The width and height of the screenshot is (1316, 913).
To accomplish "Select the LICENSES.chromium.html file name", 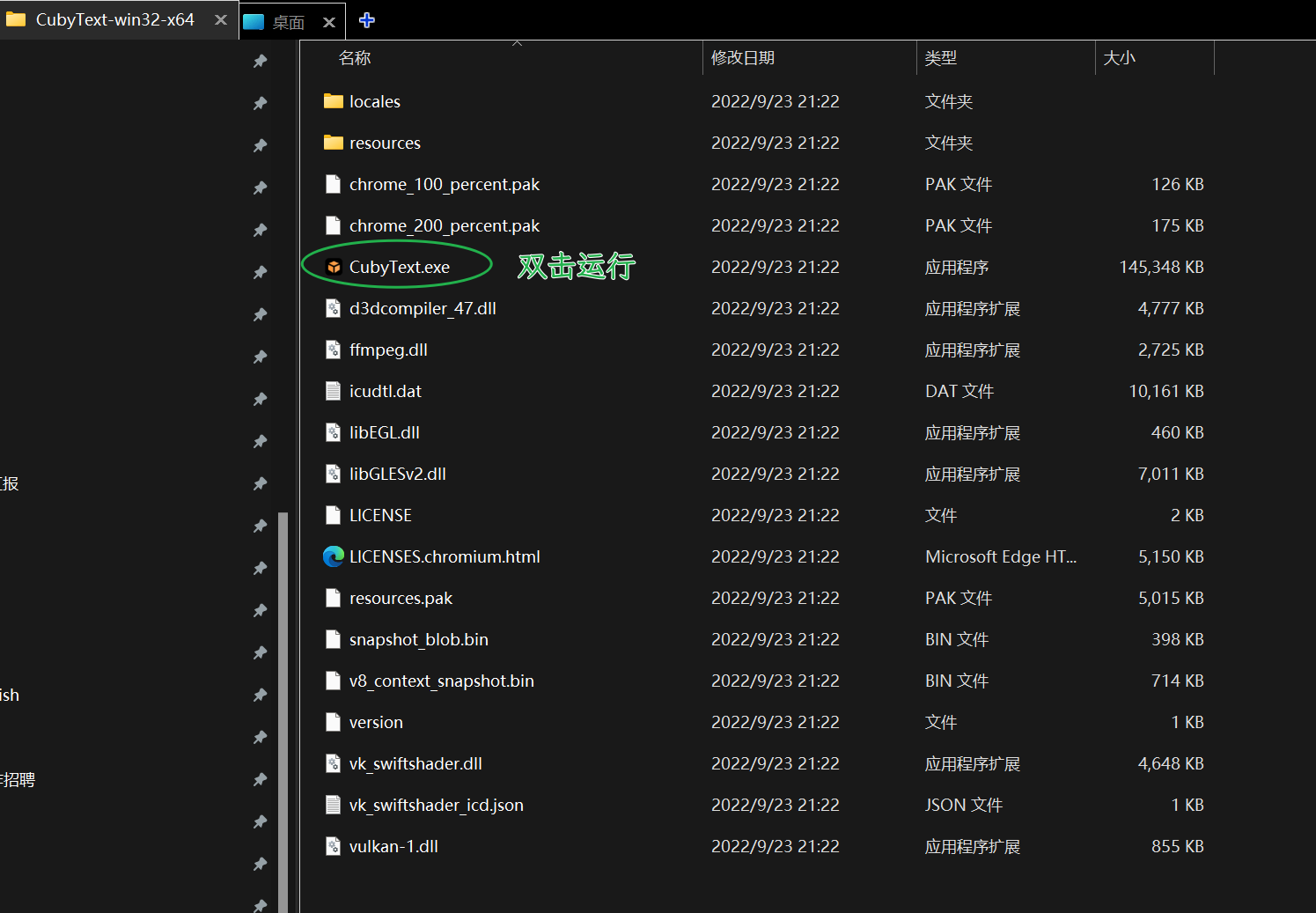I will pyautogui.click(x=445, y=556).
